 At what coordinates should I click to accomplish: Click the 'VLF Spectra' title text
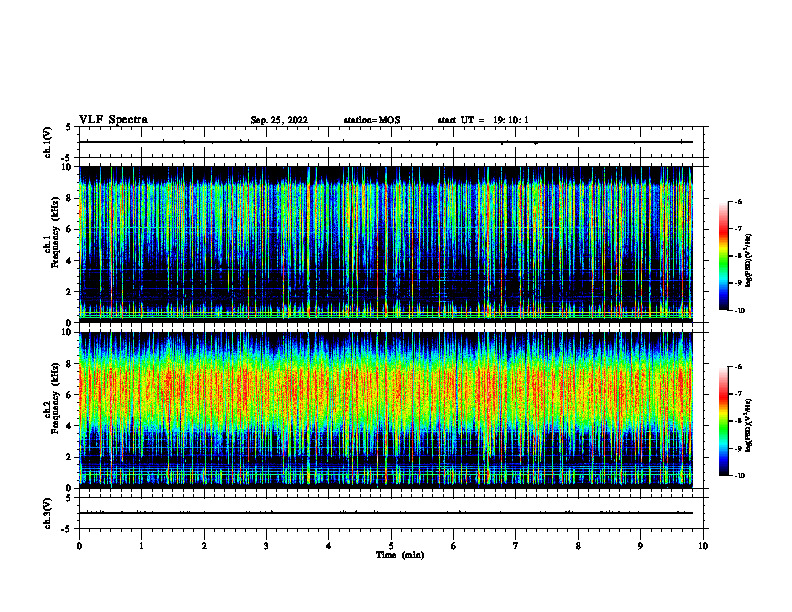pyautogui.click(x=113, y=120)
